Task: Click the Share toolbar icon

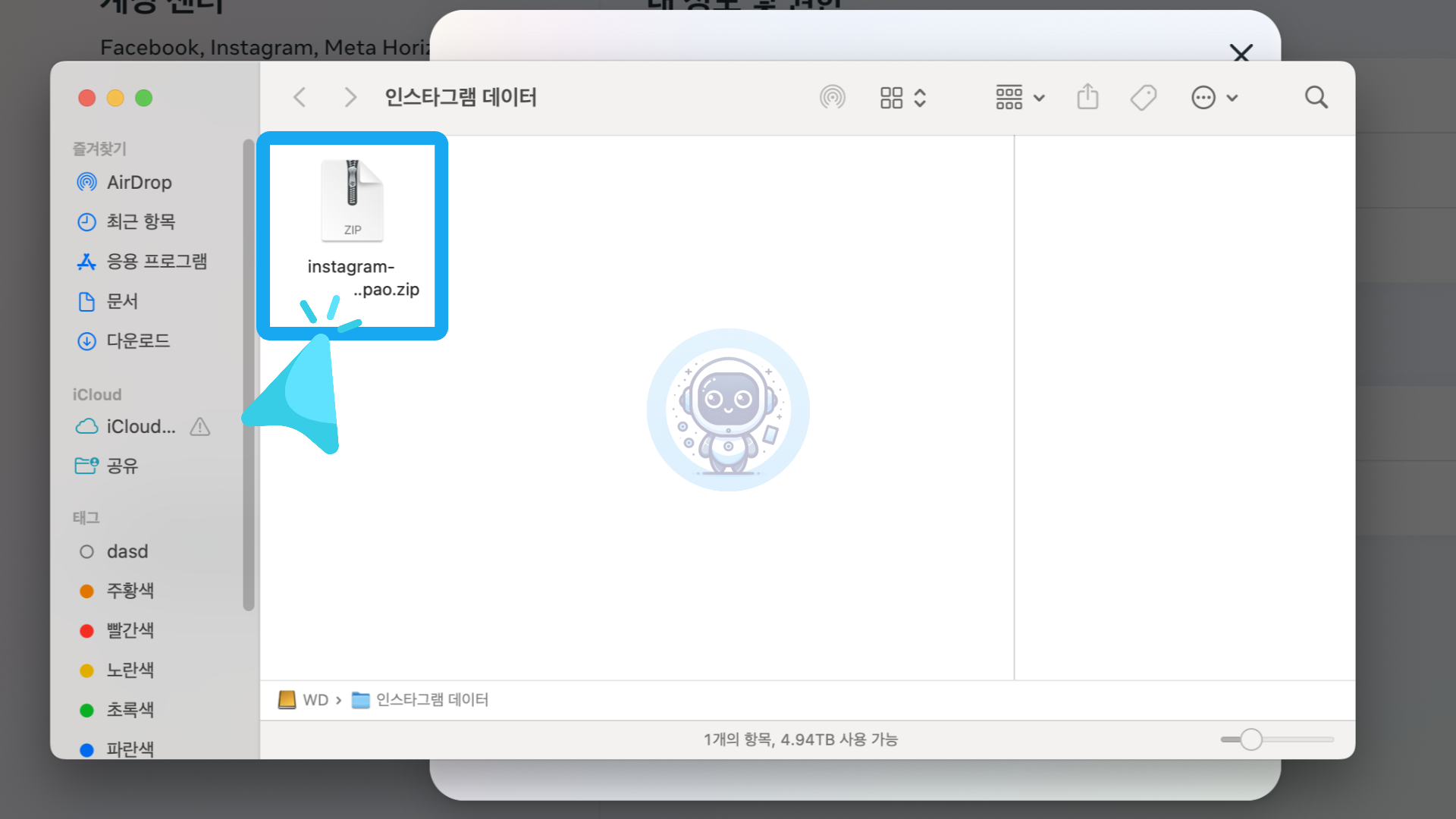Action: tap(1087, 97)
